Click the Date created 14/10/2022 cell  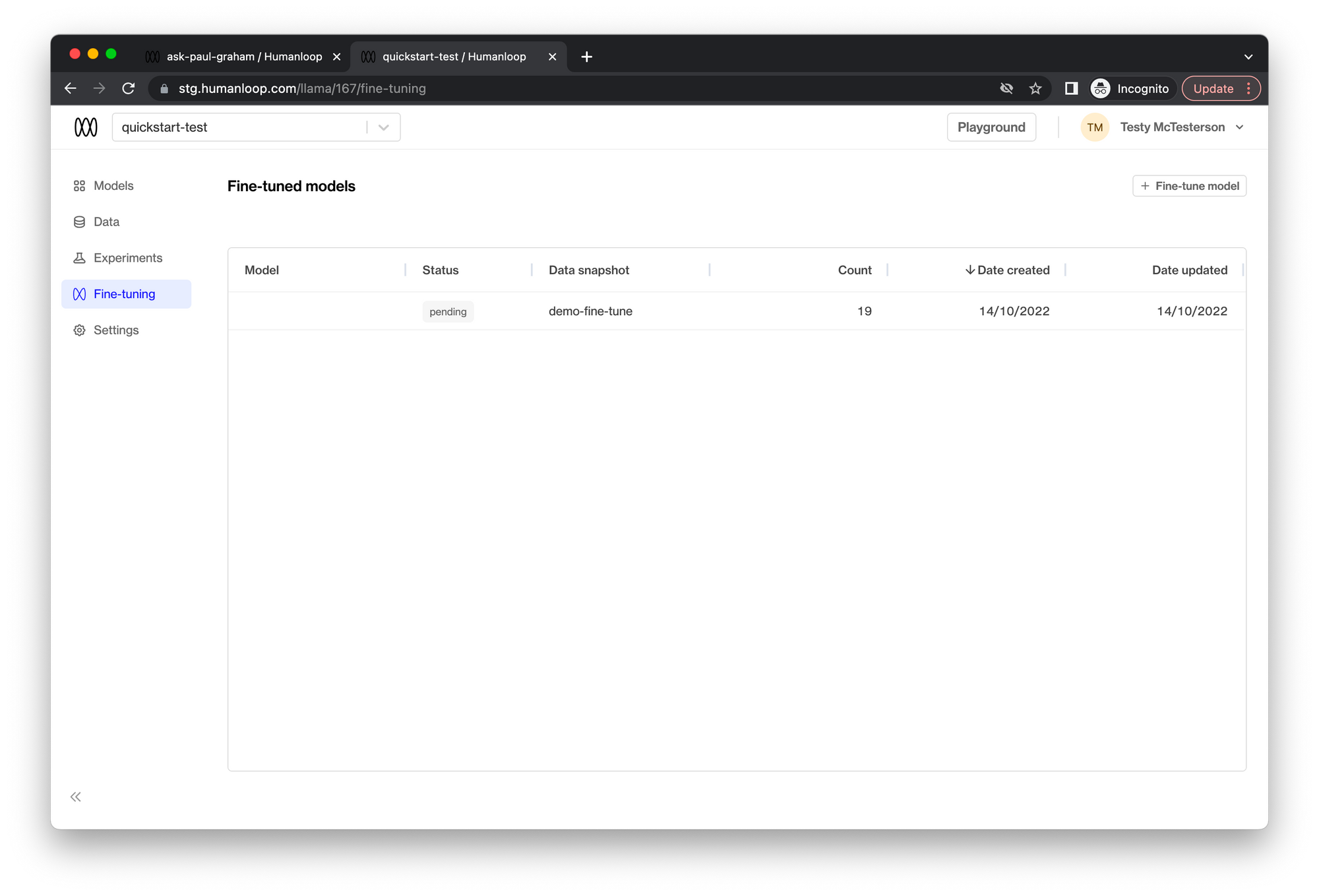(x=1014, y=311)
